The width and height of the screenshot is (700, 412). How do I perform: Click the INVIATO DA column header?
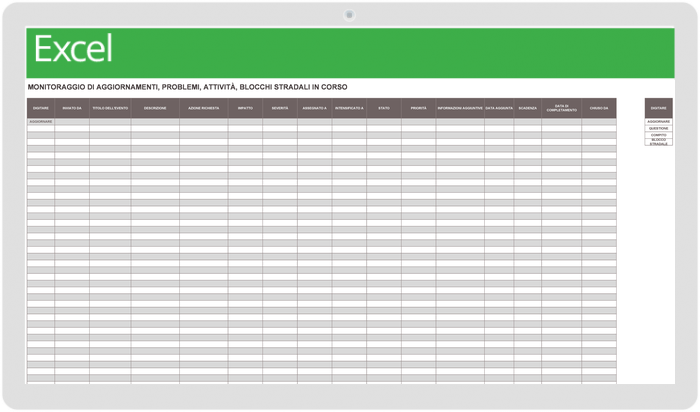click(72, 108)
